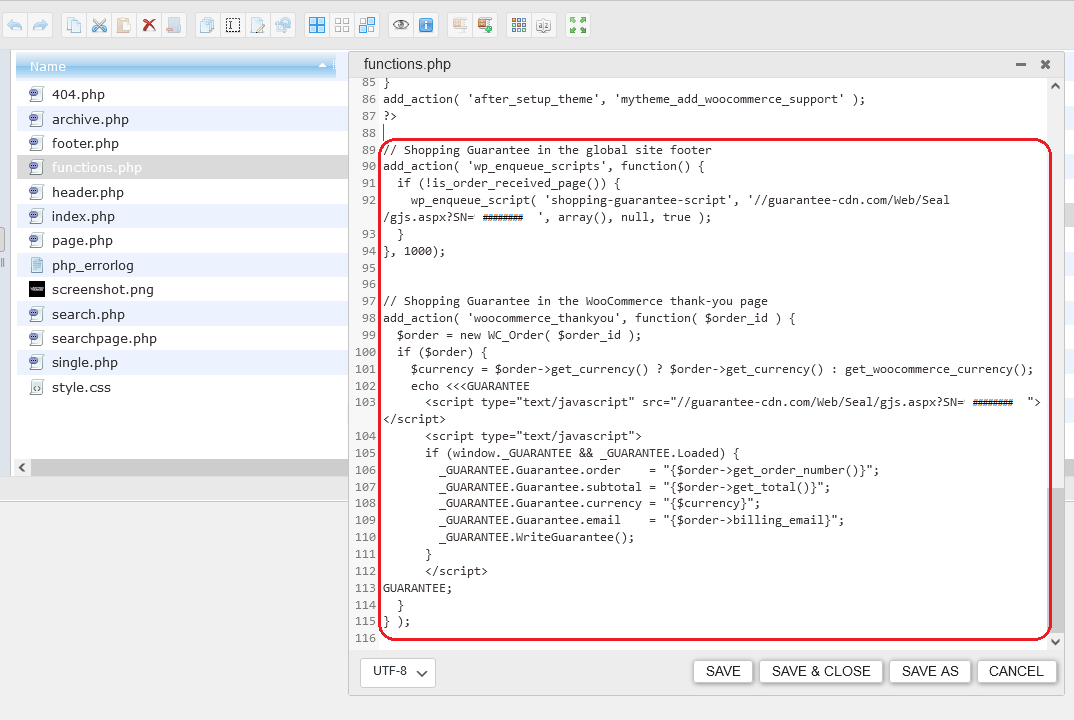
Task: Click the file list horizontal scrollbar track
Action: 189,467
